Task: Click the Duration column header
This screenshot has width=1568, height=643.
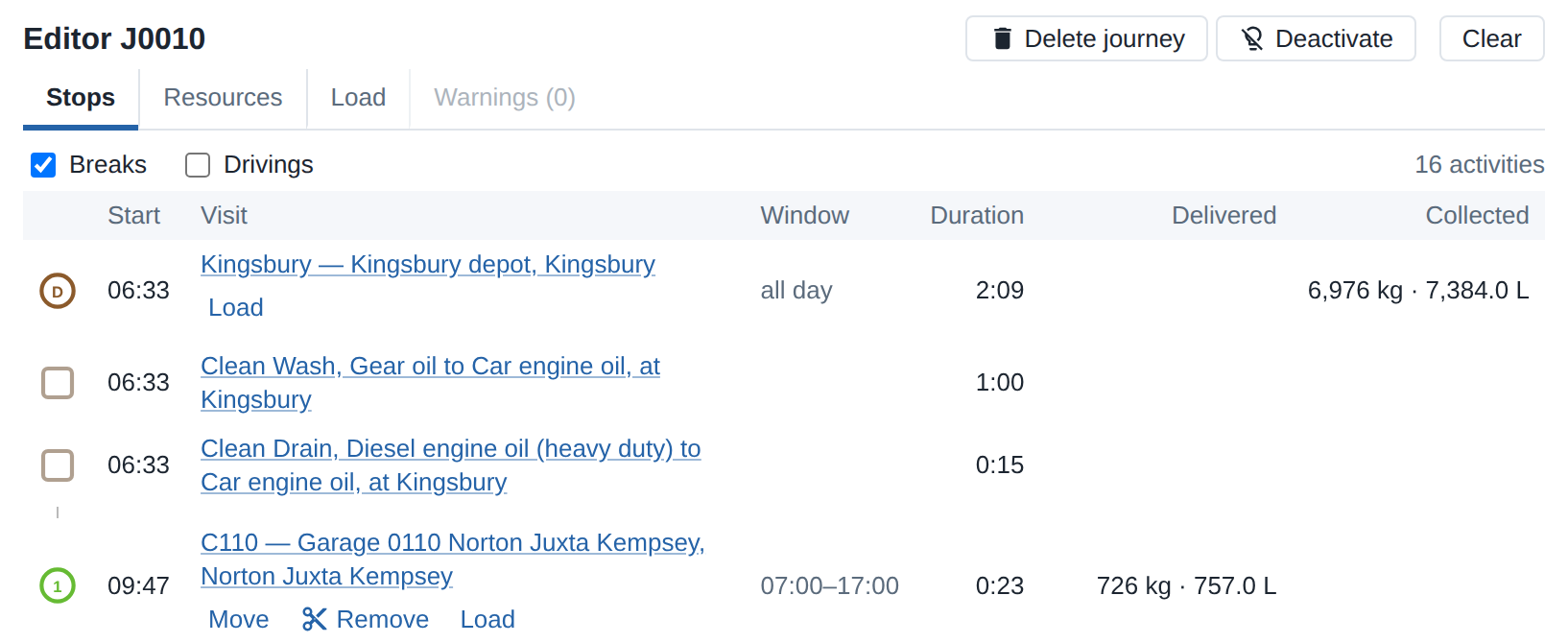Action: point(977,215)
